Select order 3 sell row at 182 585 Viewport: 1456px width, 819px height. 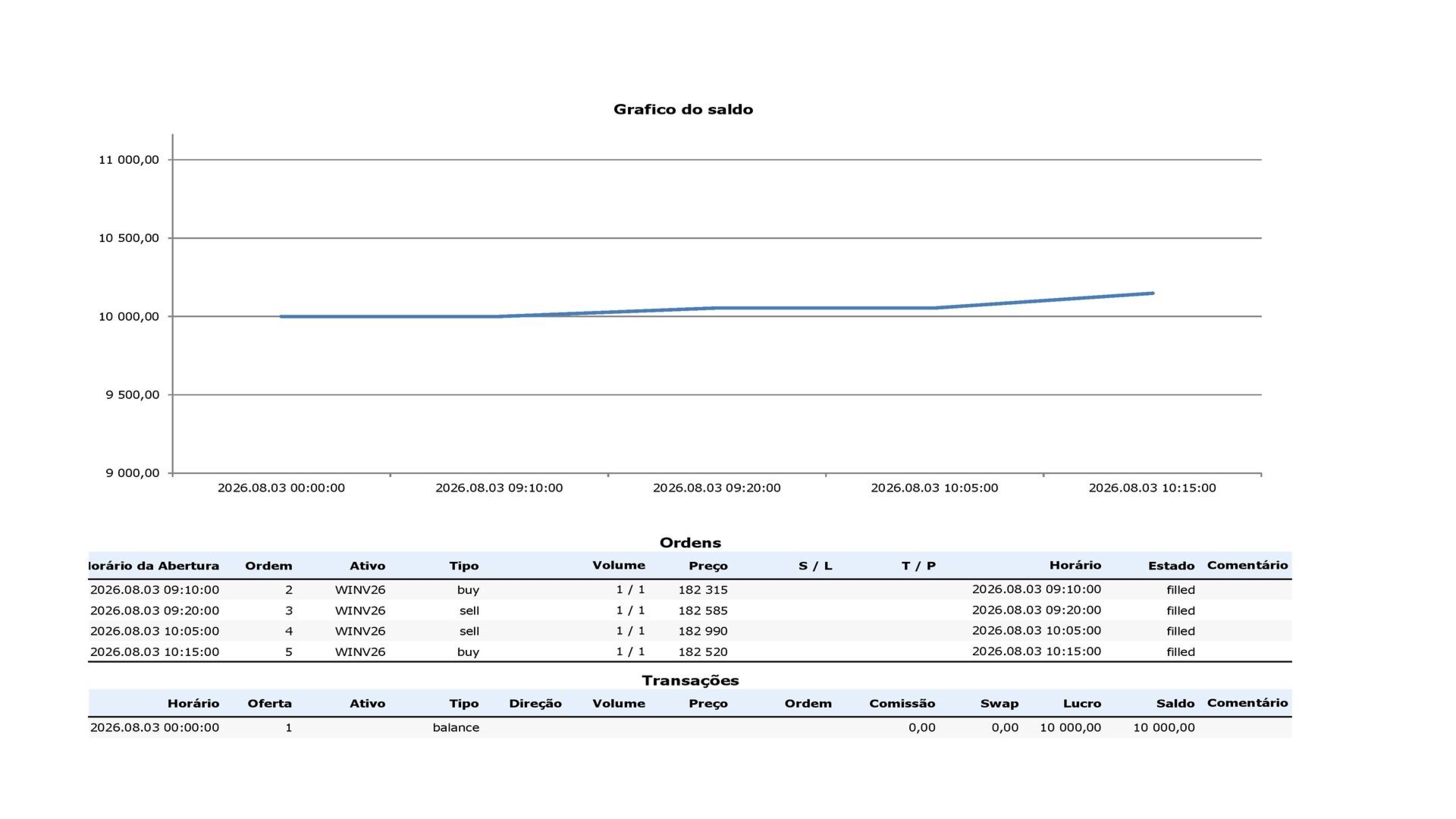point(690,610)
